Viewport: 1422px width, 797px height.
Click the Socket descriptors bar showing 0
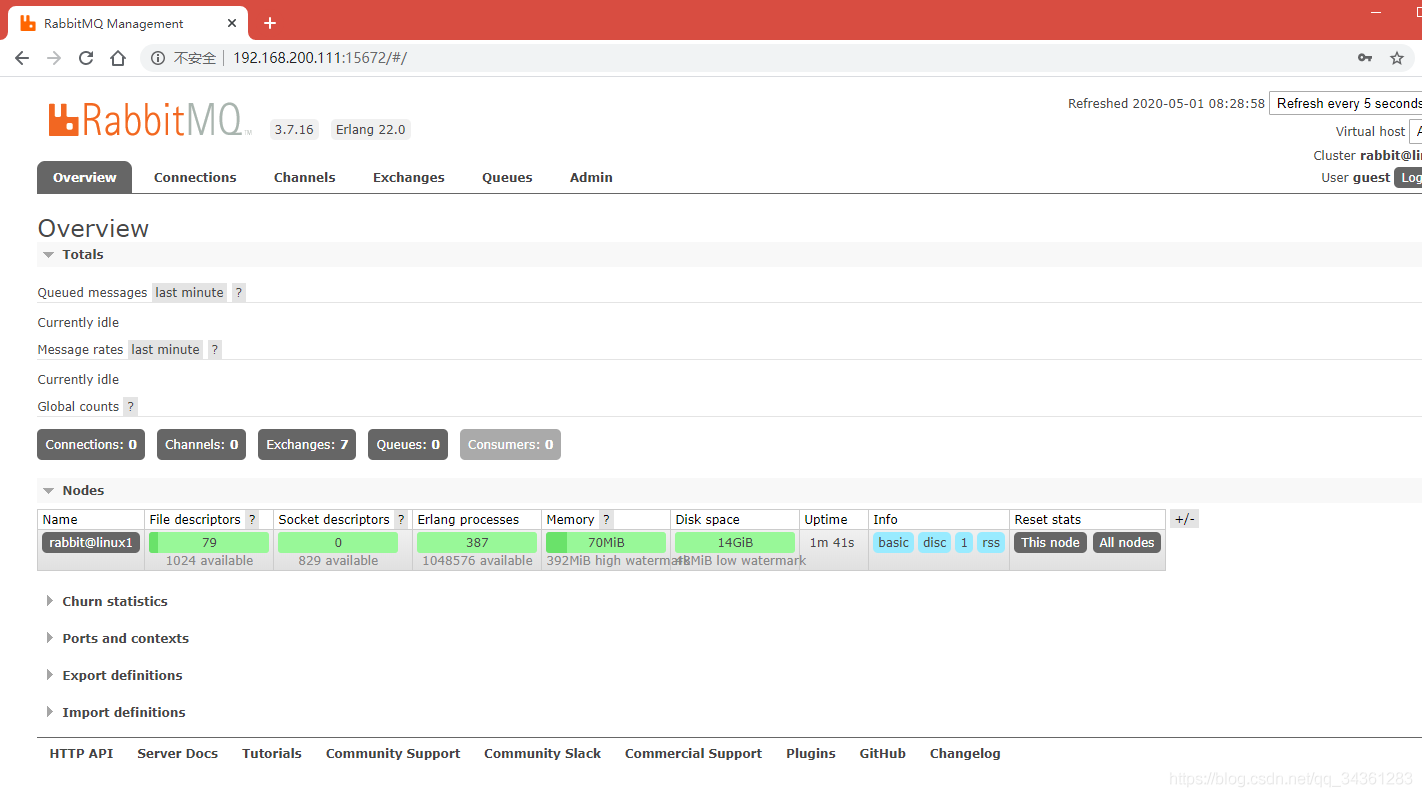click(338, 543)
